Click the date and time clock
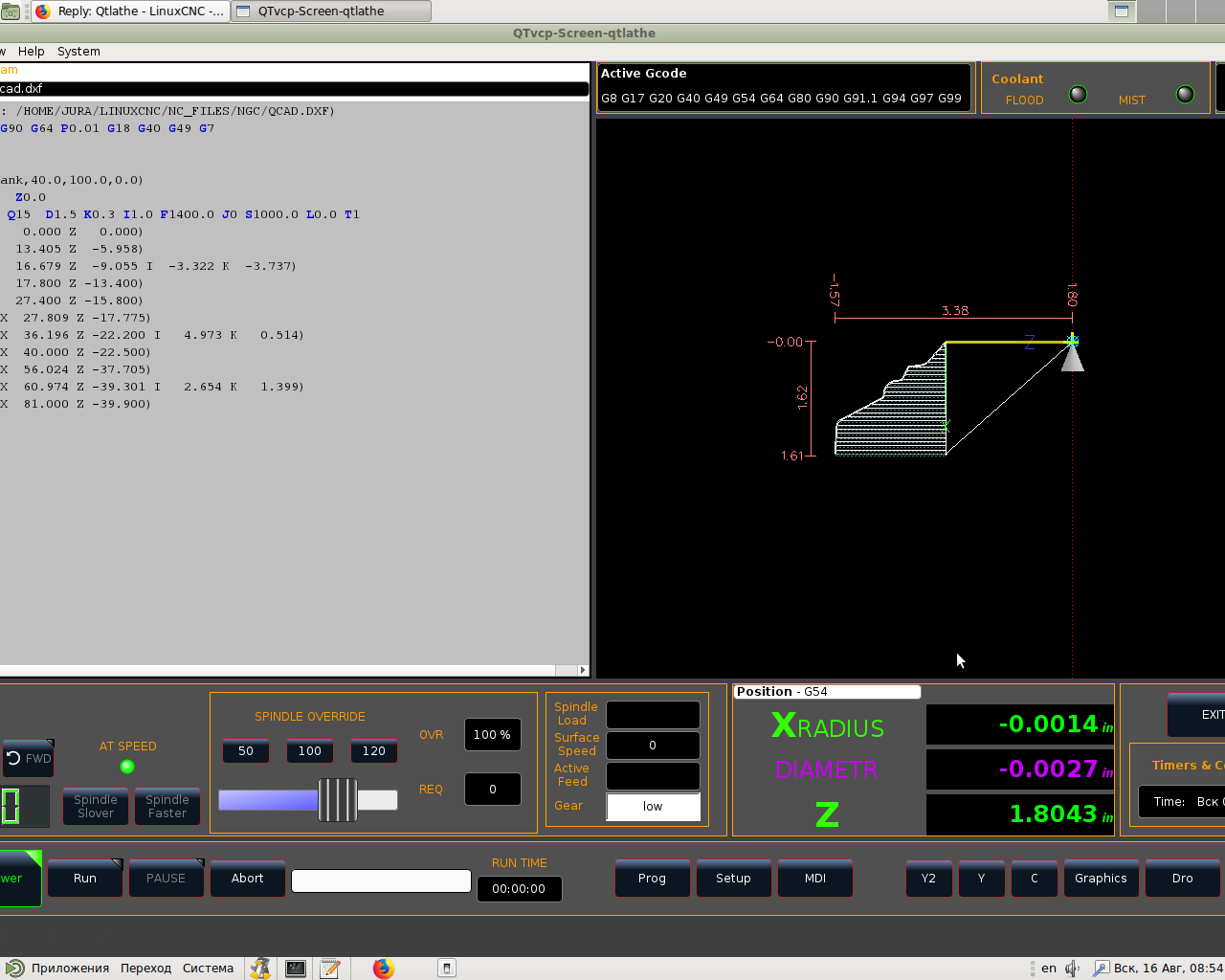This screenshot has height=980, width=1225. 1169,969
